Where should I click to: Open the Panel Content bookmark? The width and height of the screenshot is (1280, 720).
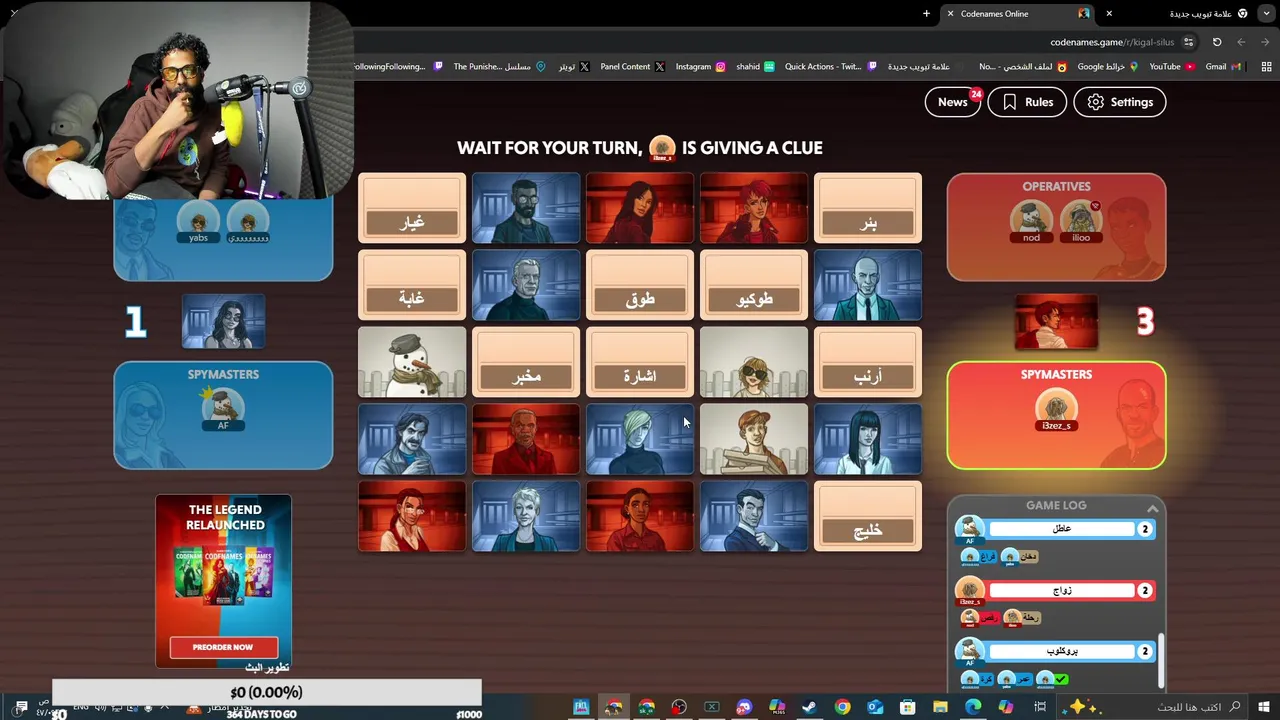[x=632, y=67]
